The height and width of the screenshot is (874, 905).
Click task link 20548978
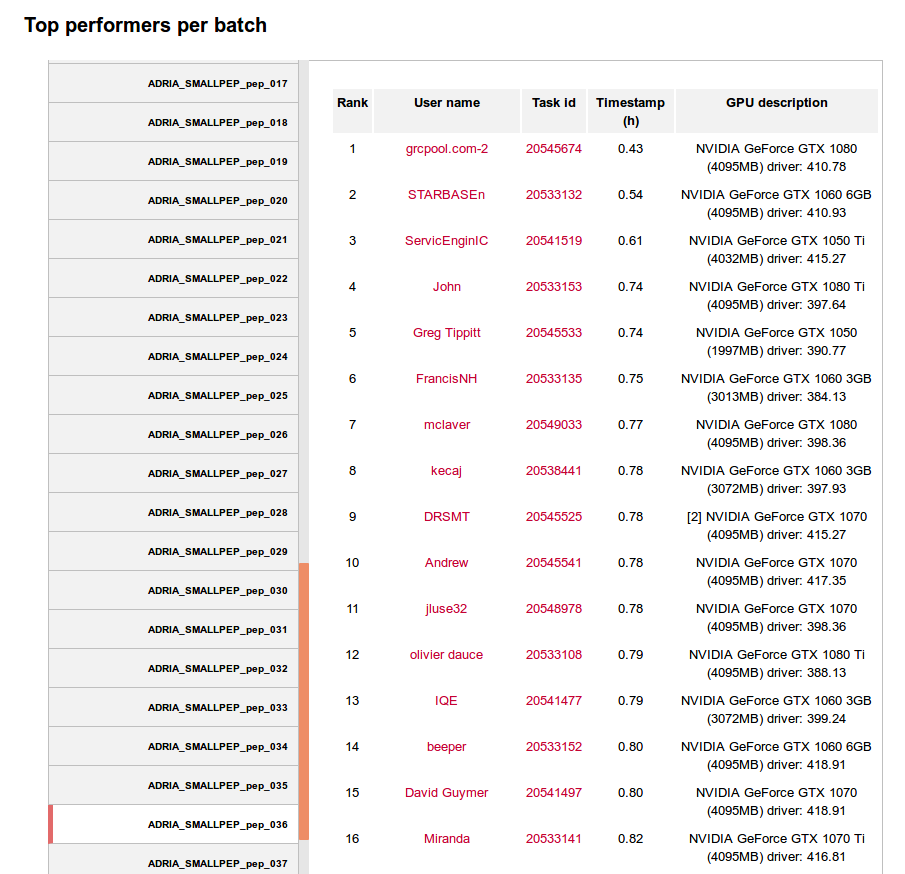(x=553, y=609)
